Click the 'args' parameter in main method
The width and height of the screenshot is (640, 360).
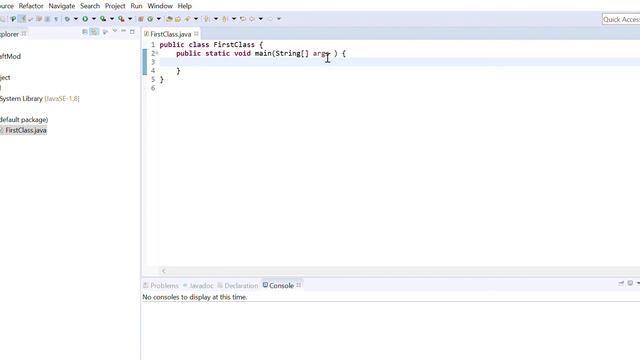pyautogui.click(x=321, y=53)
